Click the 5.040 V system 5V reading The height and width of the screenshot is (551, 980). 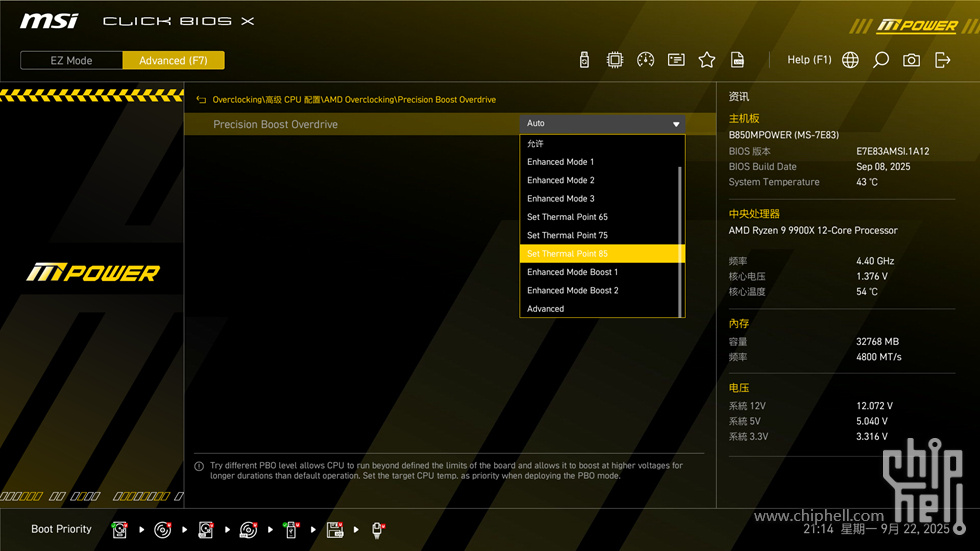[x=871, y=422]
